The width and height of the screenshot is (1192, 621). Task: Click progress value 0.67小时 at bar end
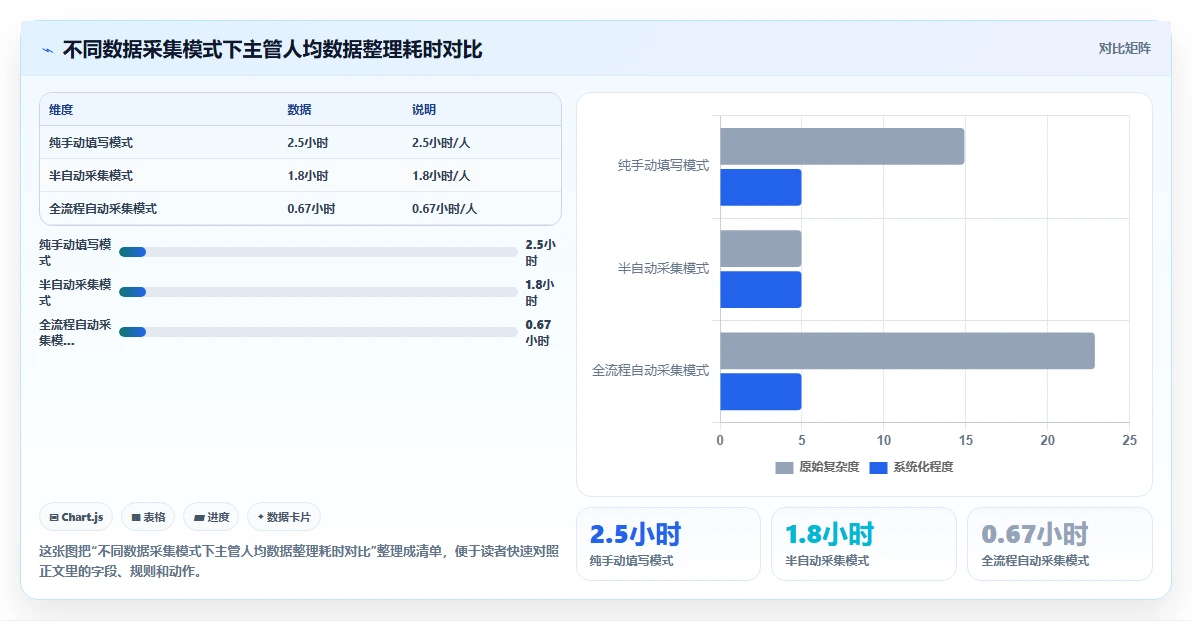(537, 332)
